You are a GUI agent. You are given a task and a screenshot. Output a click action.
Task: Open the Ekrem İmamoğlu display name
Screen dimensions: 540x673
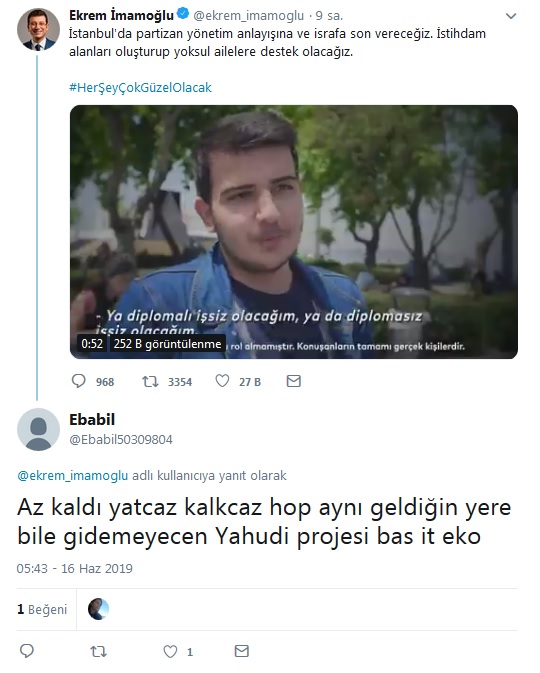point(121,15)
